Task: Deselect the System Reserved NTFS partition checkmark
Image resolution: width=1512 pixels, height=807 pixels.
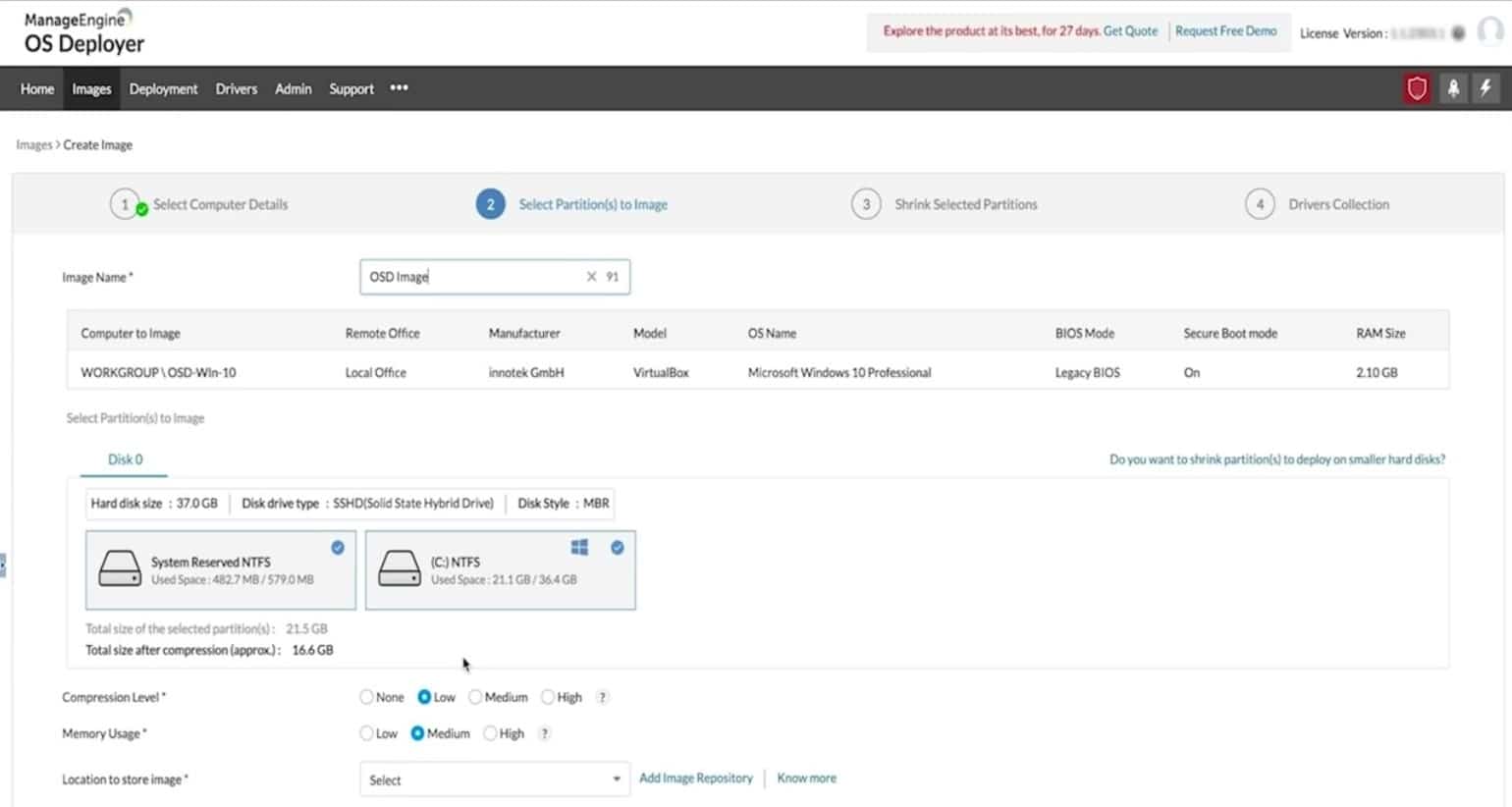Action: 338,548
